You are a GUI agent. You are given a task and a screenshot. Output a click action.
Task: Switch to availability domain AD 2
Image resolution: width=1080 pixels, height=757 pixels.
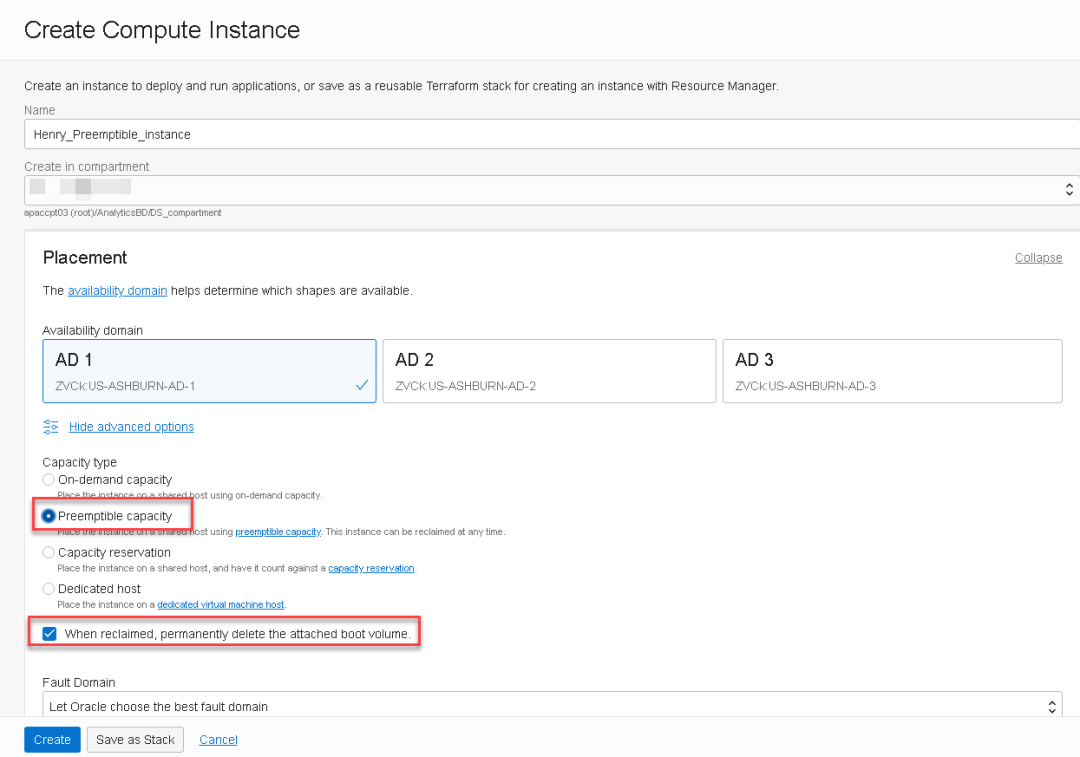coord(549,371)
